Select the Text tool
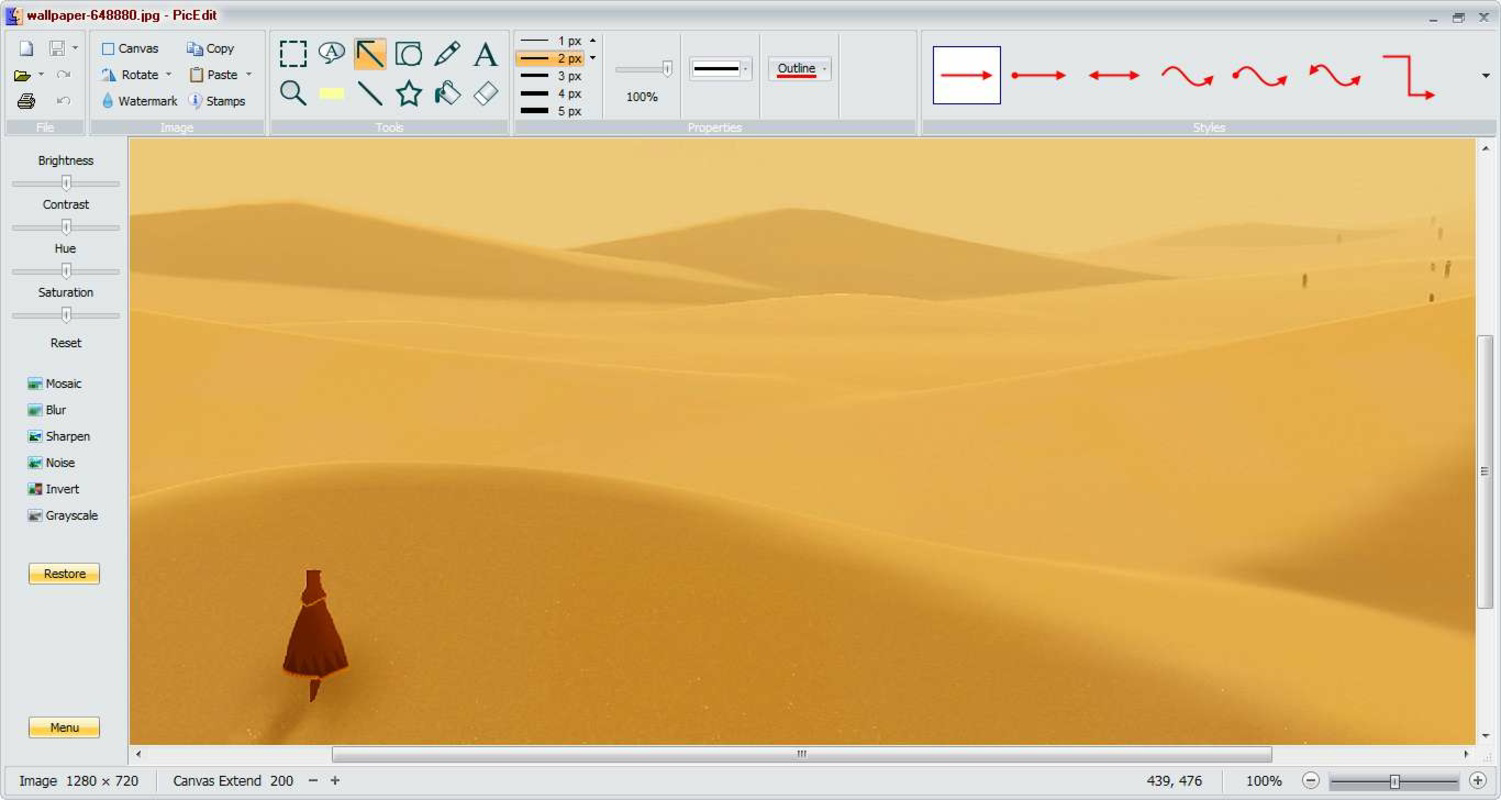Screen dimensions: 1501x800 tap(485, 54)
